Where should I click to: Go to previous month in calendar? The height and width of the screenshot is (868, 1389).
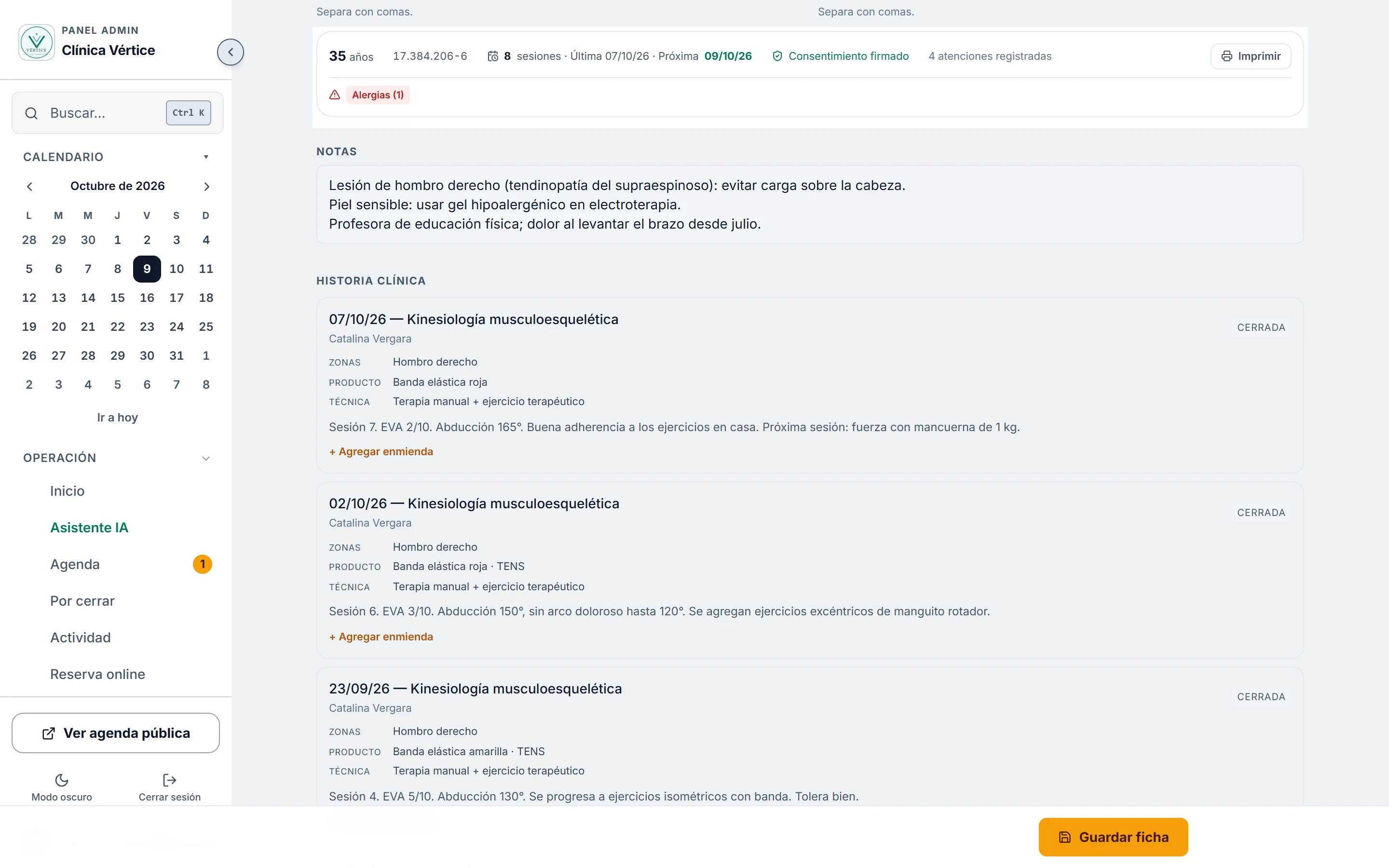(29, 187)
